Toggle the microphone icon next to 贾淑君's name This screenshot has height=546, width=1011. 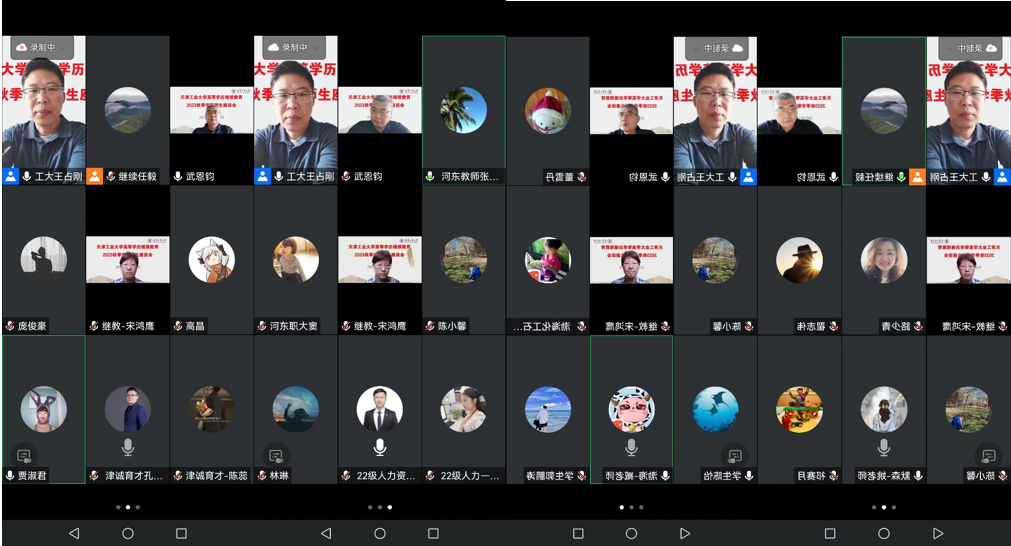[10, 476]
